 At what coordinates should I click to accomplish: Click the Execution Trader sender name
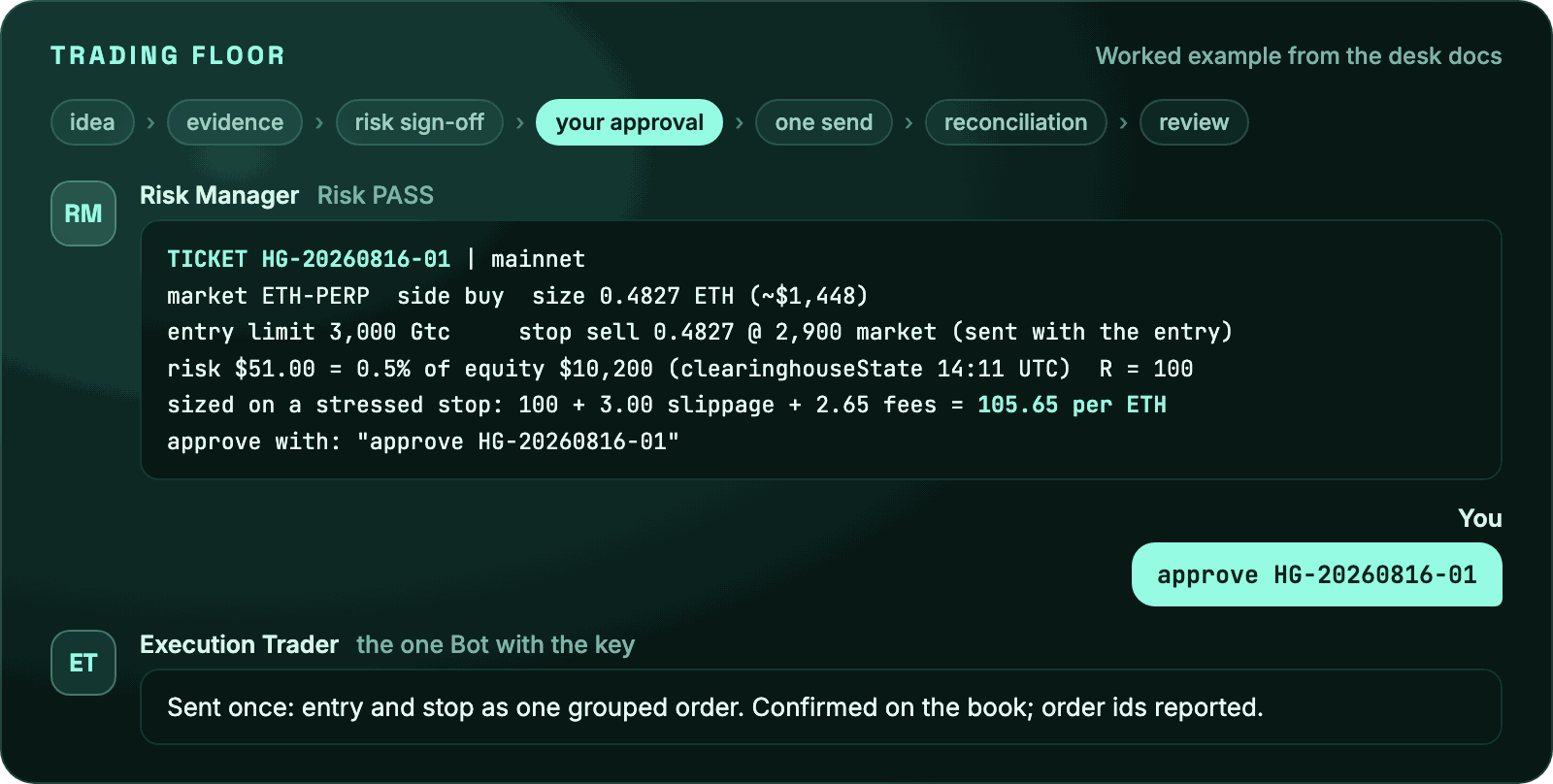(x=239, y=644)
